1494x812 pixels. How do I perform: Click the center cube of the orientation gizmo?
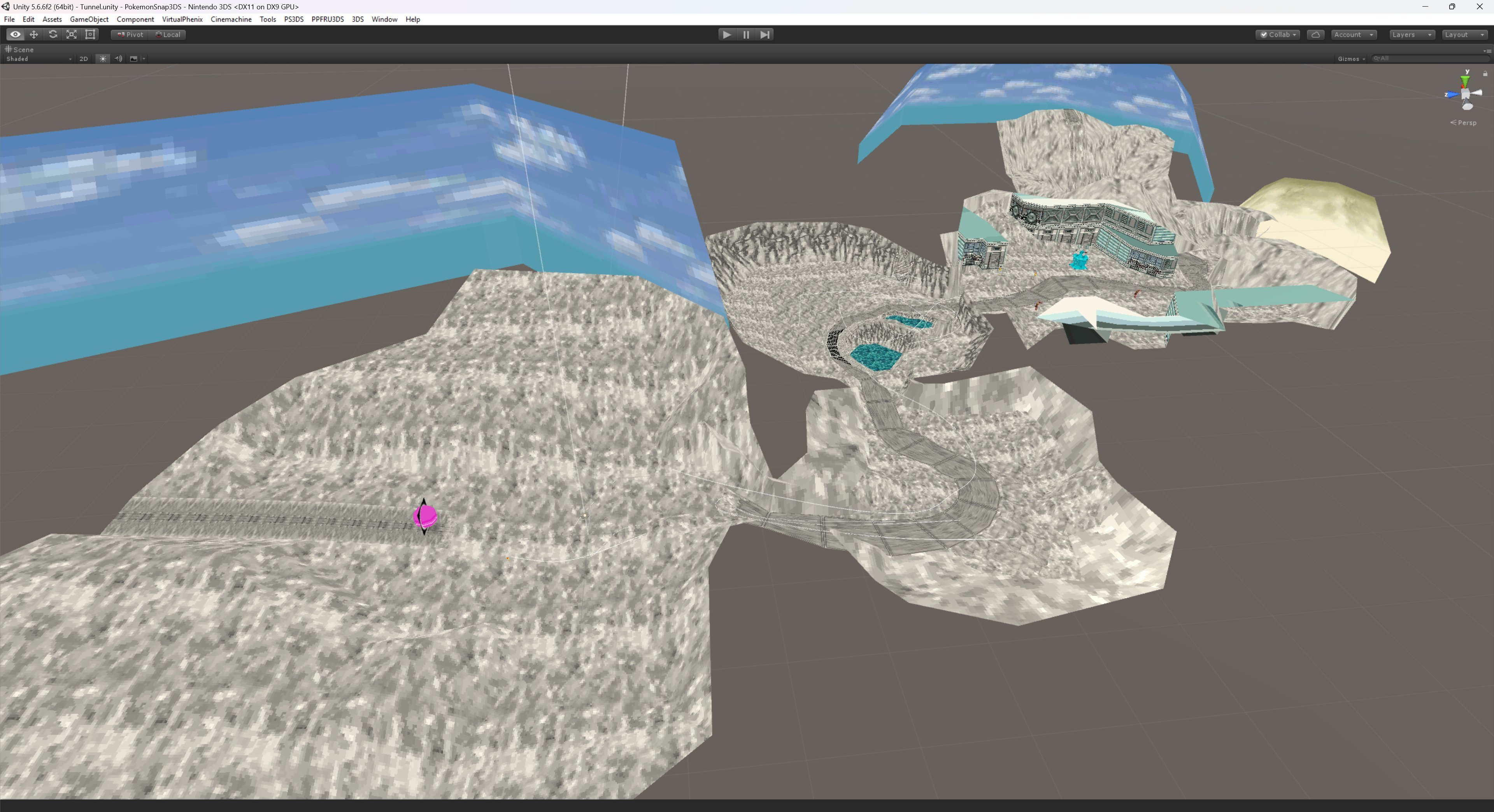pyautogui.click(x=1466, y=94)
